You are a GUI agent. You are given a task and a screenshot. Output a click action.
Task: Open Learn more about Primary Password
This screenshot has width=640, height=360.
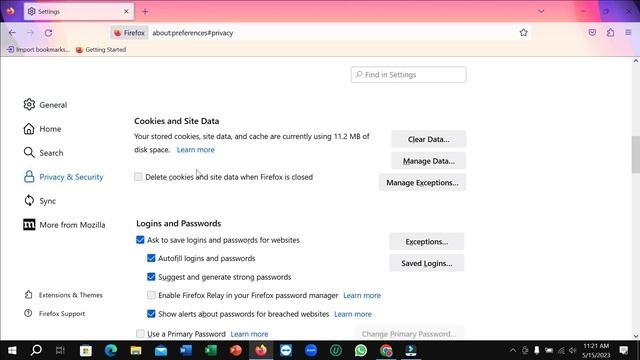249,334
